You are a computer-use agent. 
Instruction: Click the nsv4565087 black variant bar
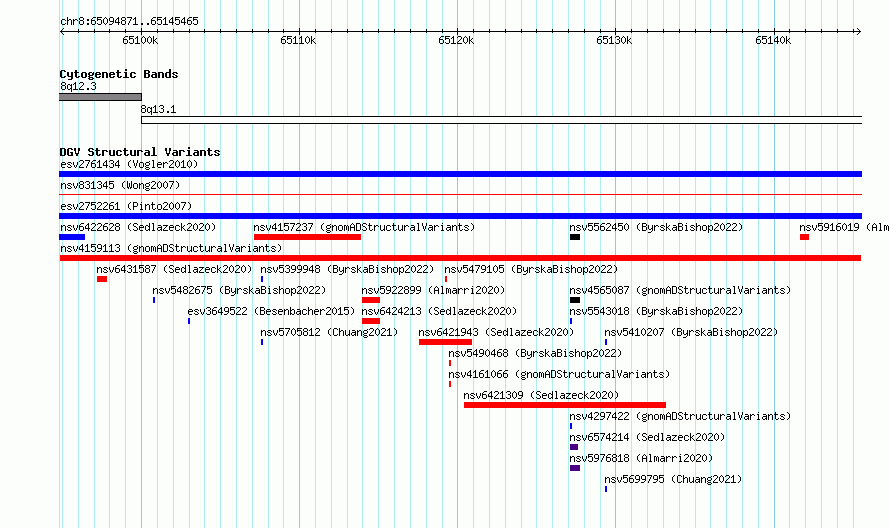click(x=575, y=300)
